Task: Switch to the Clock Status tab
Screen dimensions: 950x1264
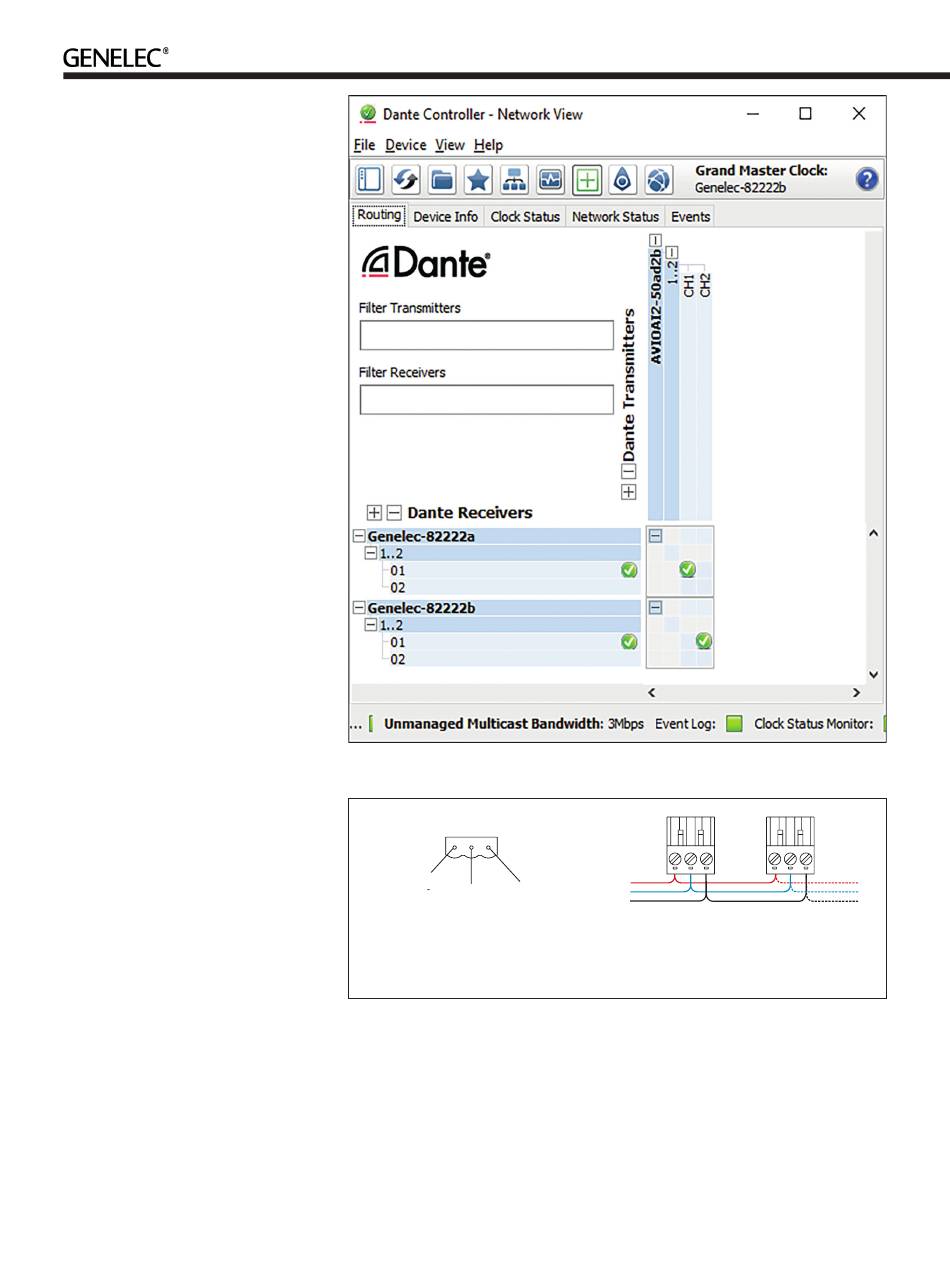Action: pos(525,216)
